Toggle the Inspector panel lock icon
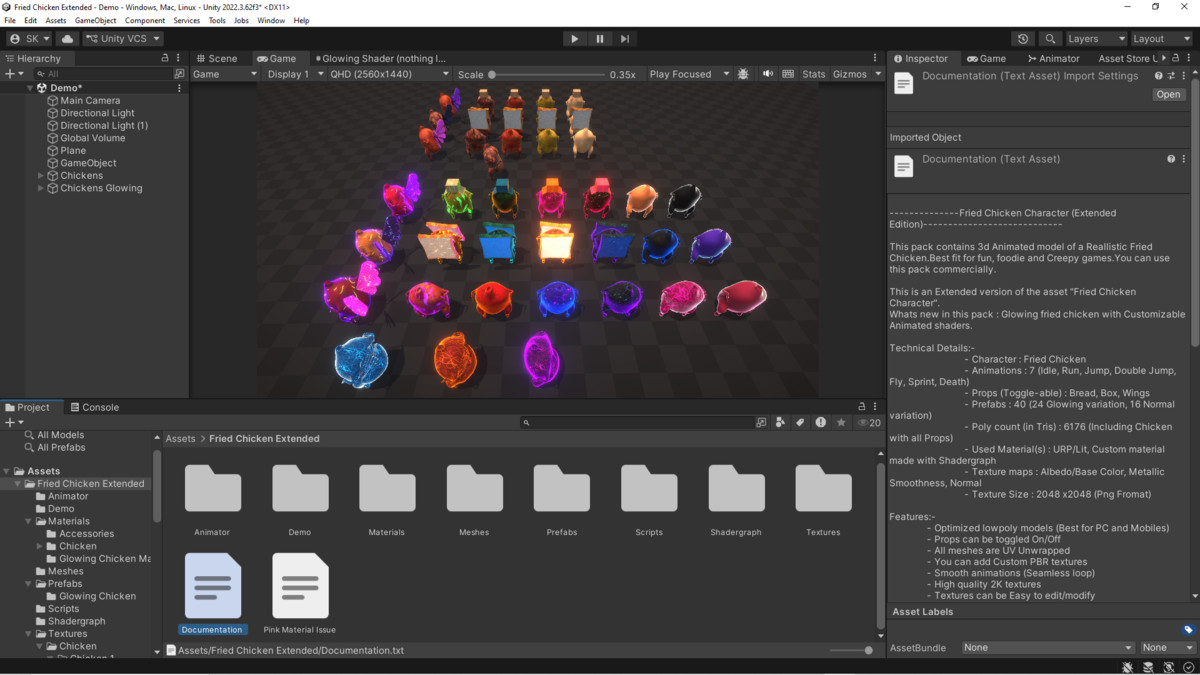The image size is (1200, 675). (1176, 58)
